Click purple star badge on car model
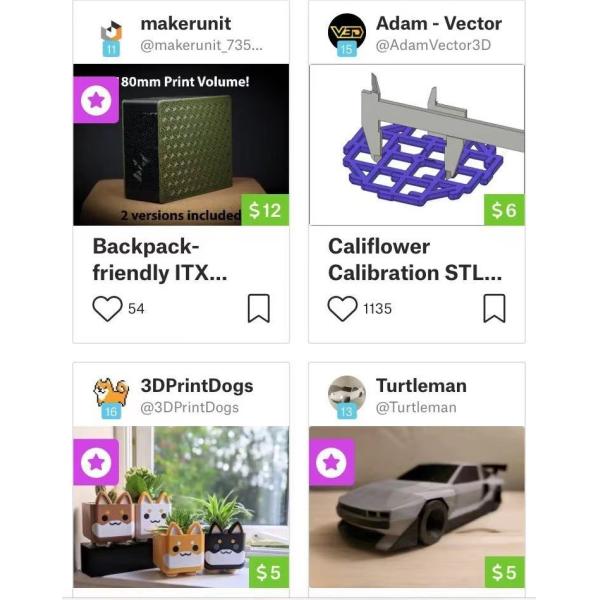 pyautogui.click(x=332, y=462)
